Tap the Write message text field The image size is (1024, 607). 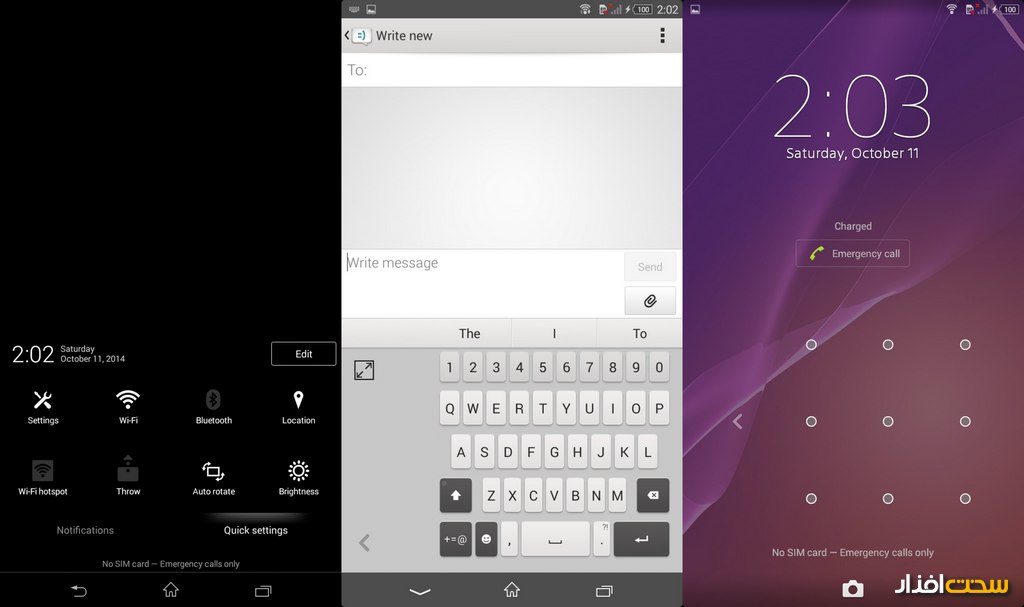[x=482, y=282]
